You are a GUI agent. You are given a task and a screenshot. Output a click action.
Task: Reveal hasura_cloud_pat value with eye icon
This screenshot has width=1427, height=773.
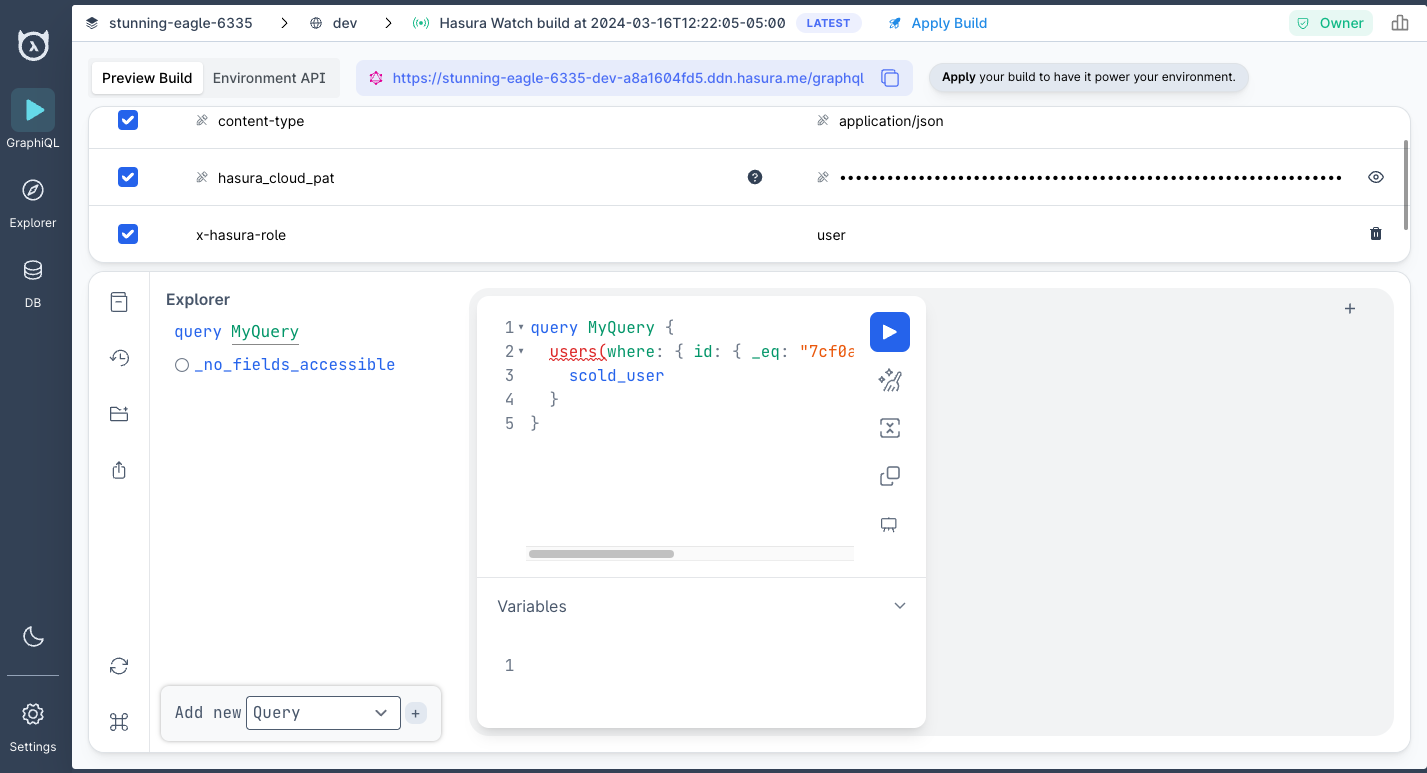pyautogui.click(x=1376, y=177)
